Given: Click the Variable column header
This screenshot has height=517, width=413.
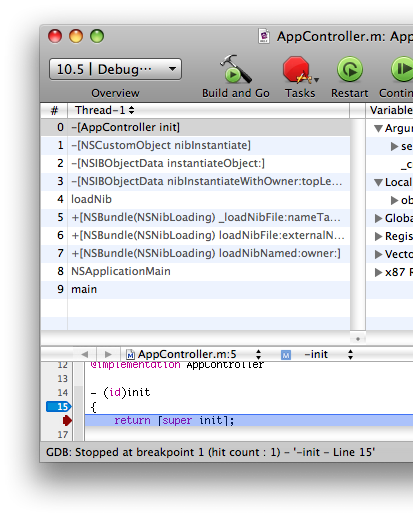Looking at the screenshot, I should (390, 110).
